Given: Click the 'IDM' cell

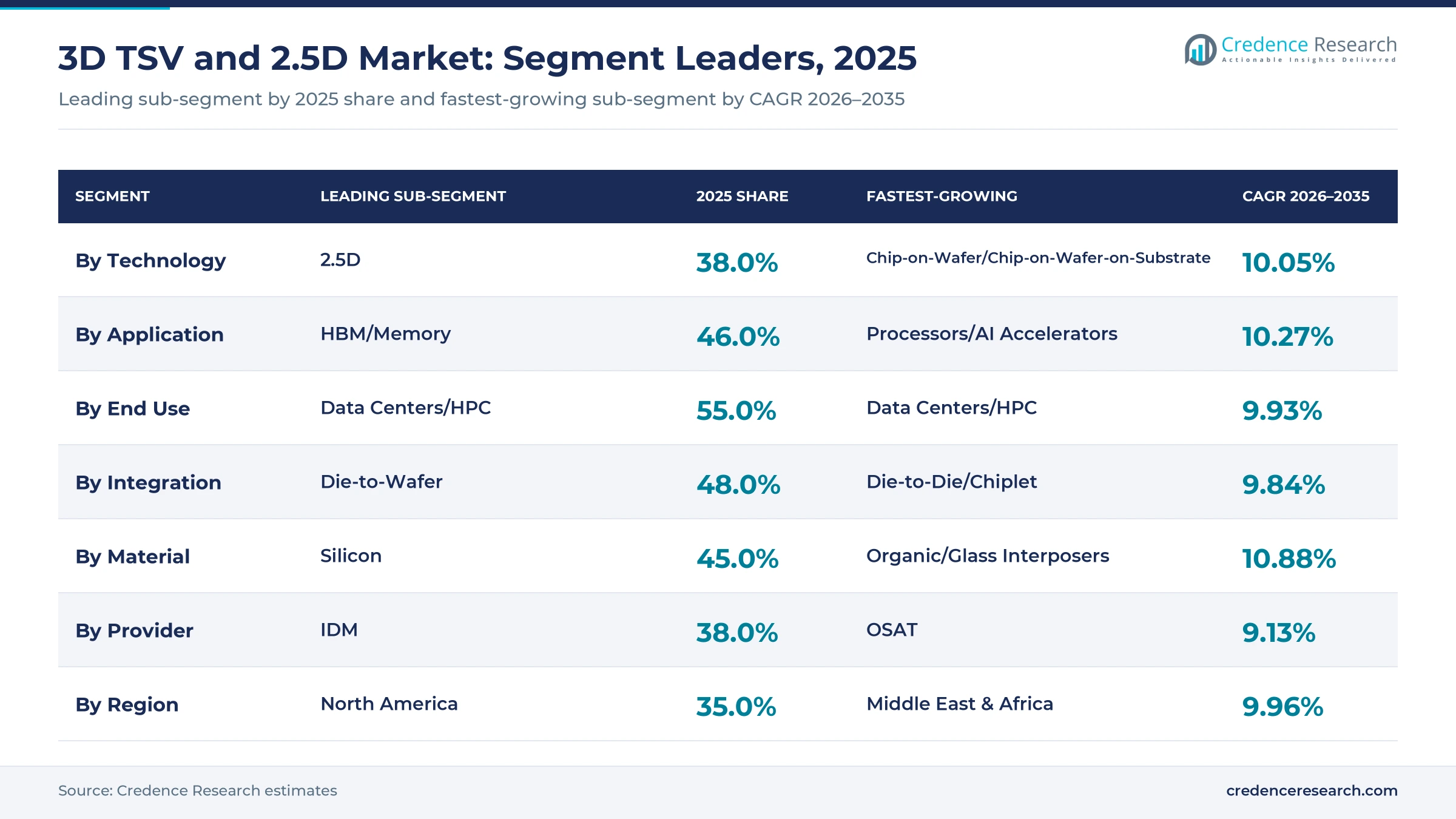Looking at the screenshot, I should pyautogui.click(x=339, y=630).
